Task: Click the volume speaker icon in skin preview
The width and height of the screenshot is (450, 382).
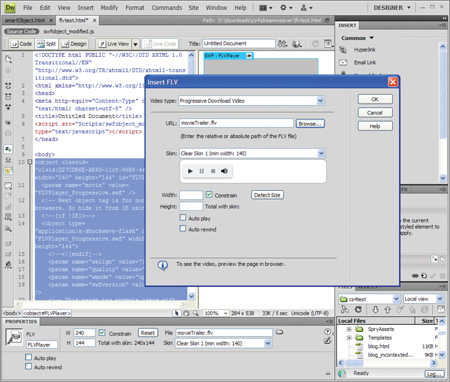Action: pos(224,171)
